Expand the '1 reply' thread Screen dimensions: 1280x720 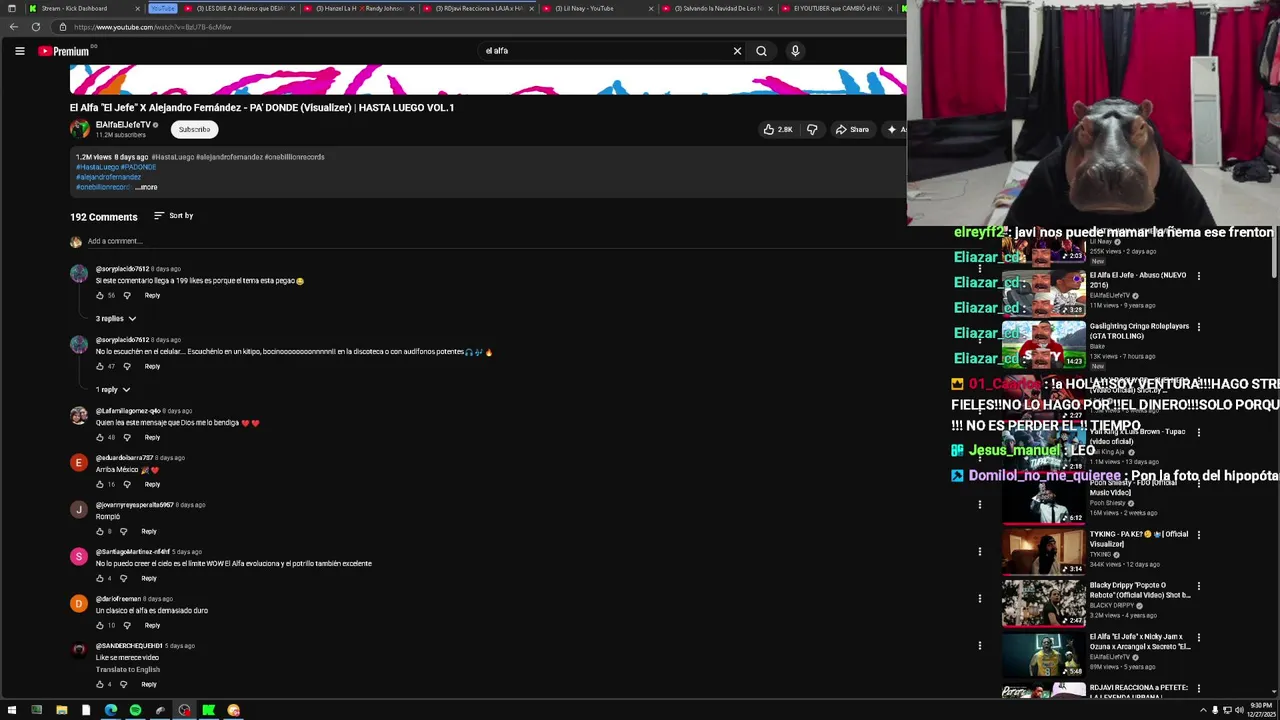tap(113, 390)
